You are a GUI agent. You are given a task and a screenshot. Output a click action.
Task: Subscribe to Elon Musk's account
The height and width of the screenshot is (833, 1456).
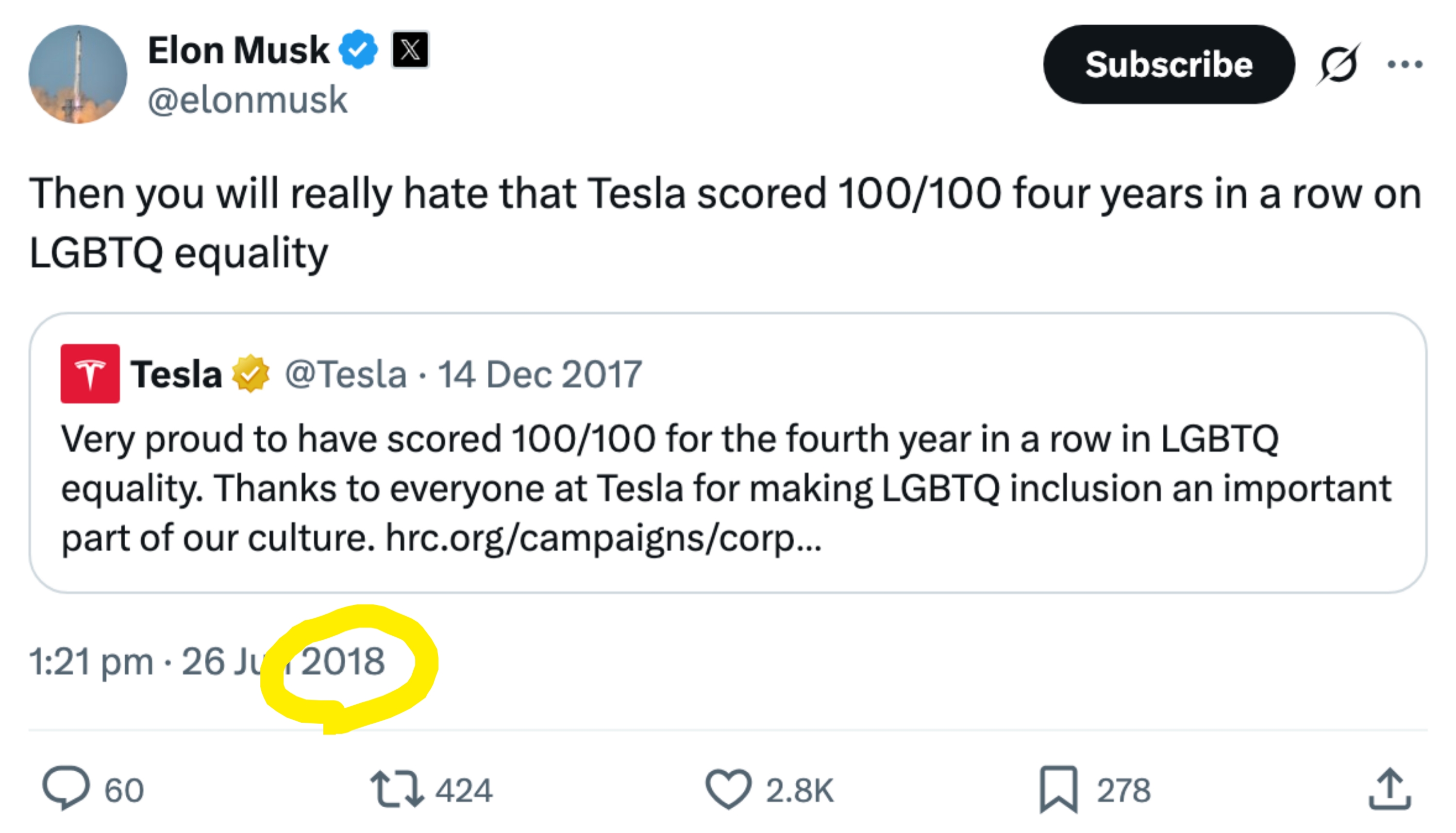(1170, 65)
